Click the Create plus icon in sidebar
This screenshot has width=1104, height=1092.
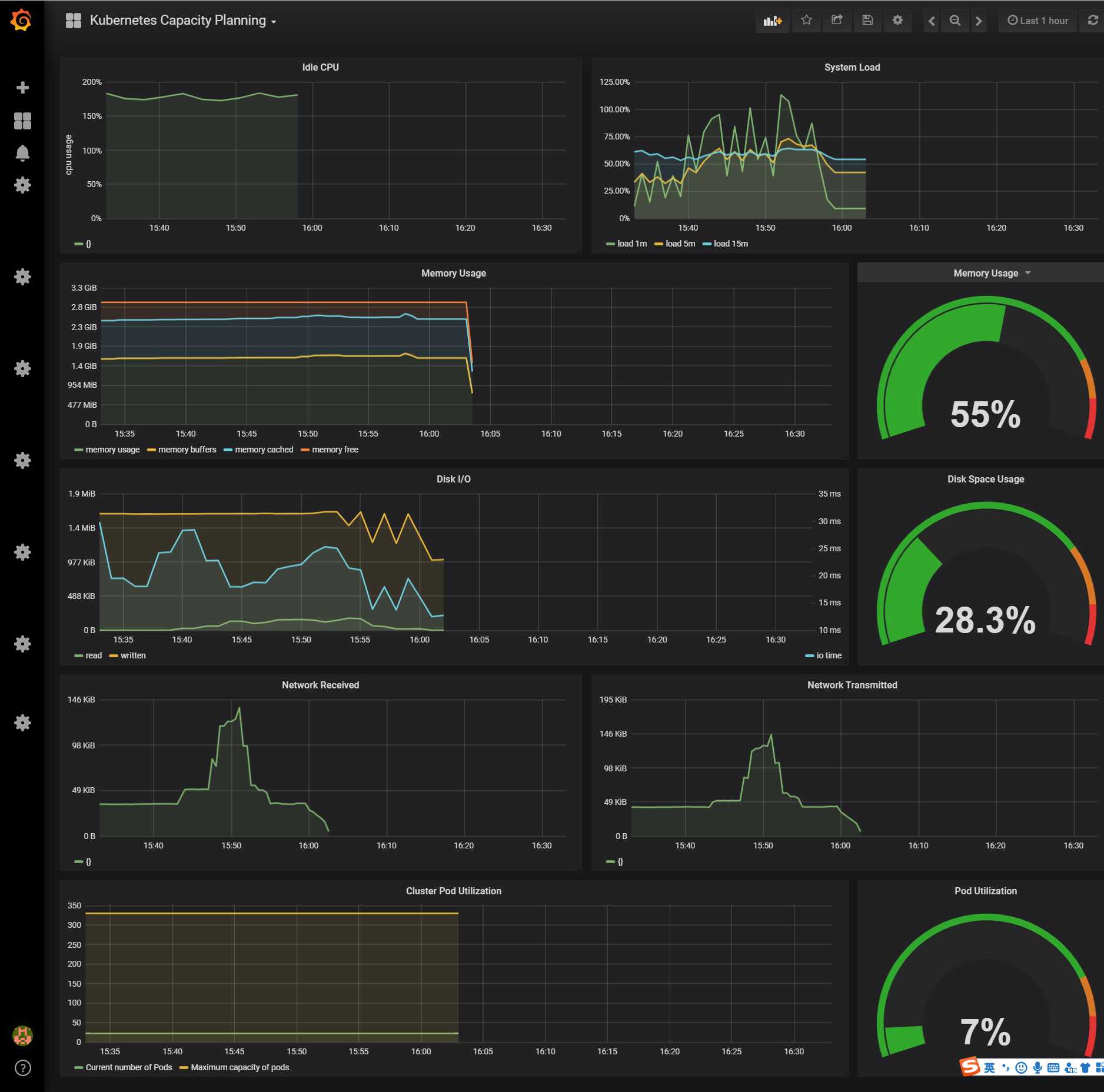click(22, 88)
